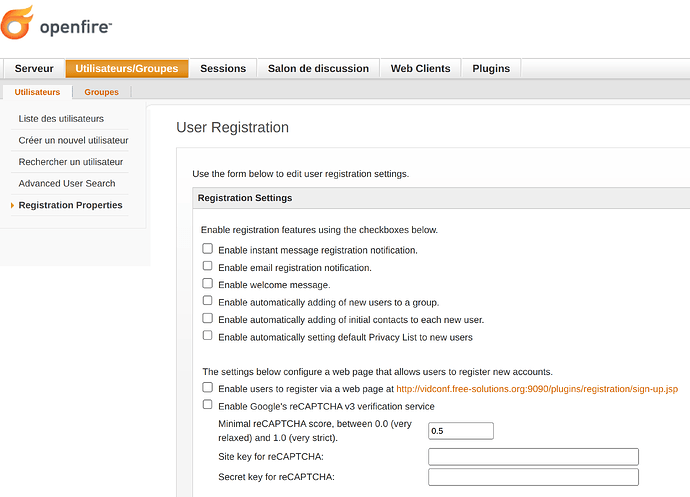Click arrow marker beside Registration Properties
This screenshot has width=690, height=497.
click(12, 205)
